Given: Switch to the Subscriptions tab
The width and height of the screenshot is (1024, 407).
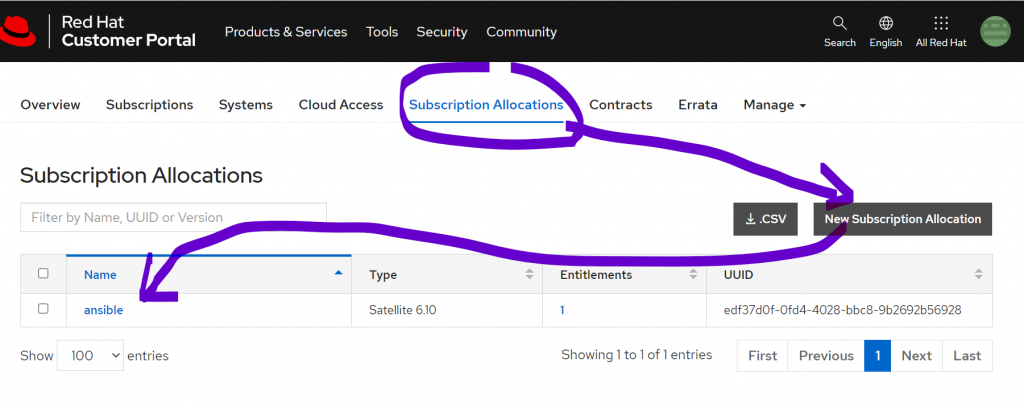Looking at the screenshot, I should [149, 105].
